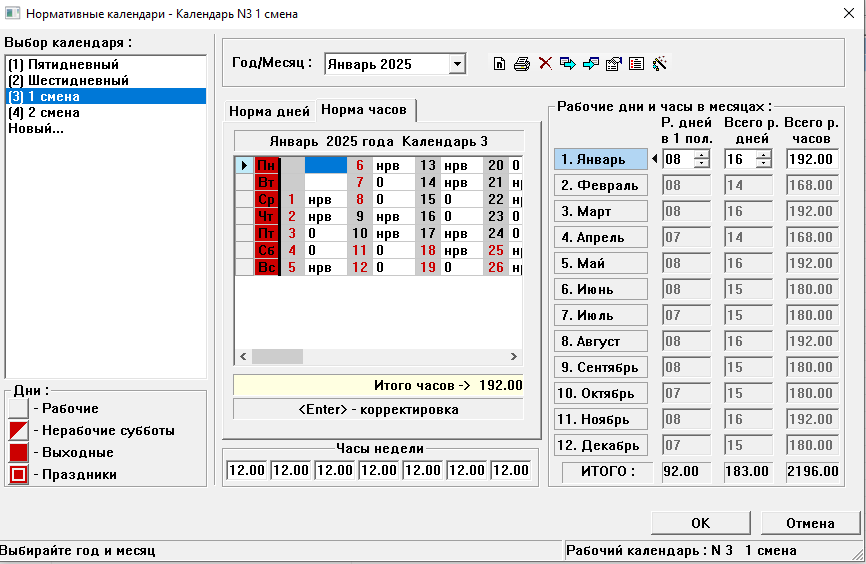Click the Пн weekday header cell

(x=267, y=165)
